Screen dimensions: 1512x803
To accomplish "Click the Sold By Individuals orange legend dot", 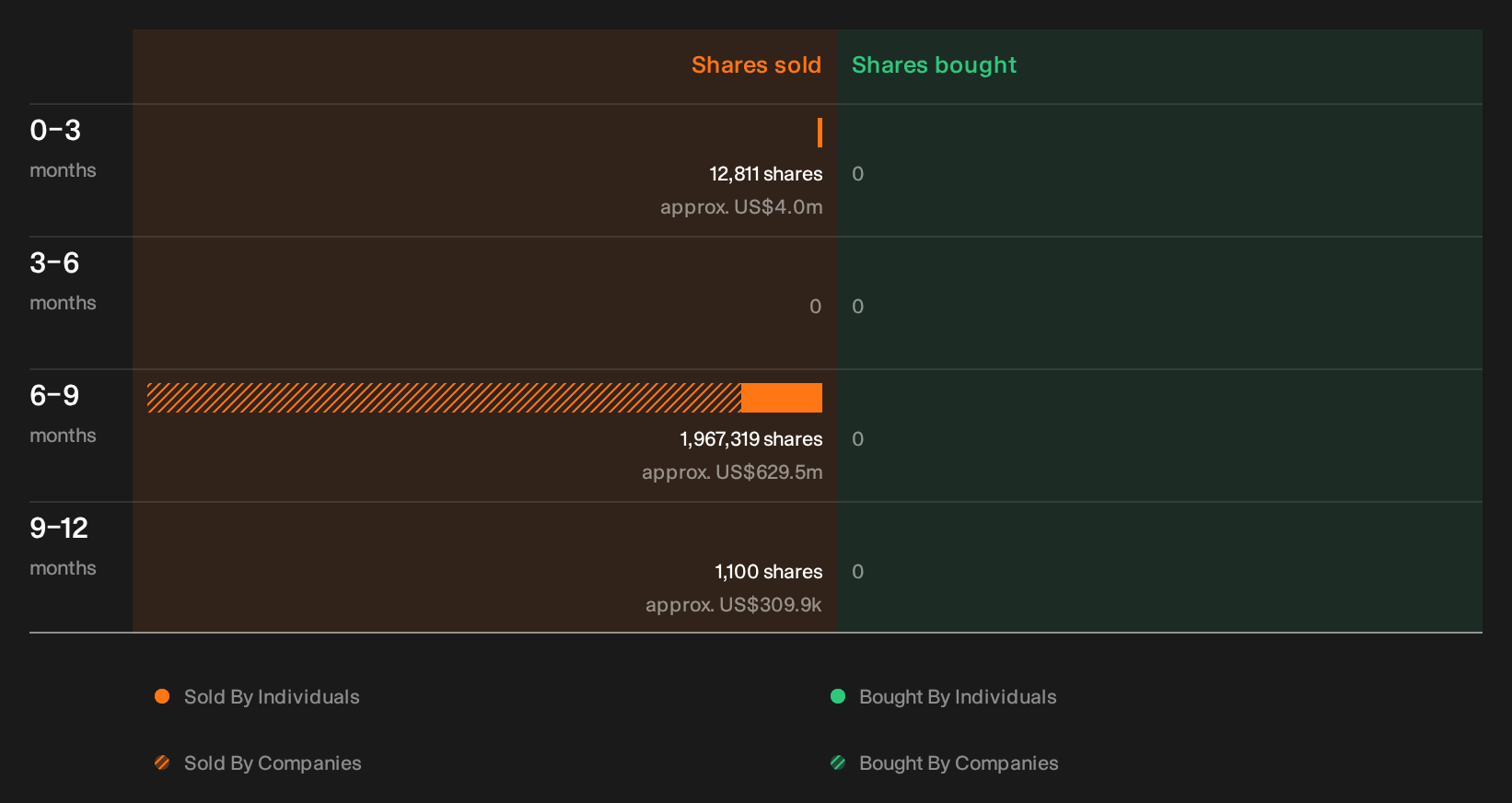I will coord(162,696).
